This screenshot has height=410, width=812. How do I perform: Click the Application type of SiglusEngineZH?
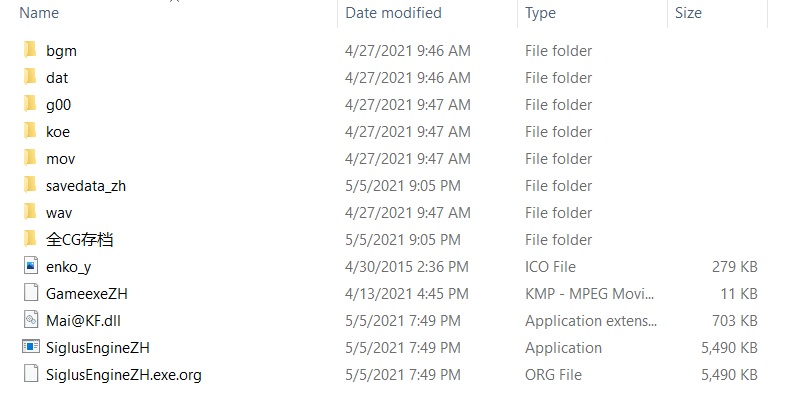click(563, 348)
